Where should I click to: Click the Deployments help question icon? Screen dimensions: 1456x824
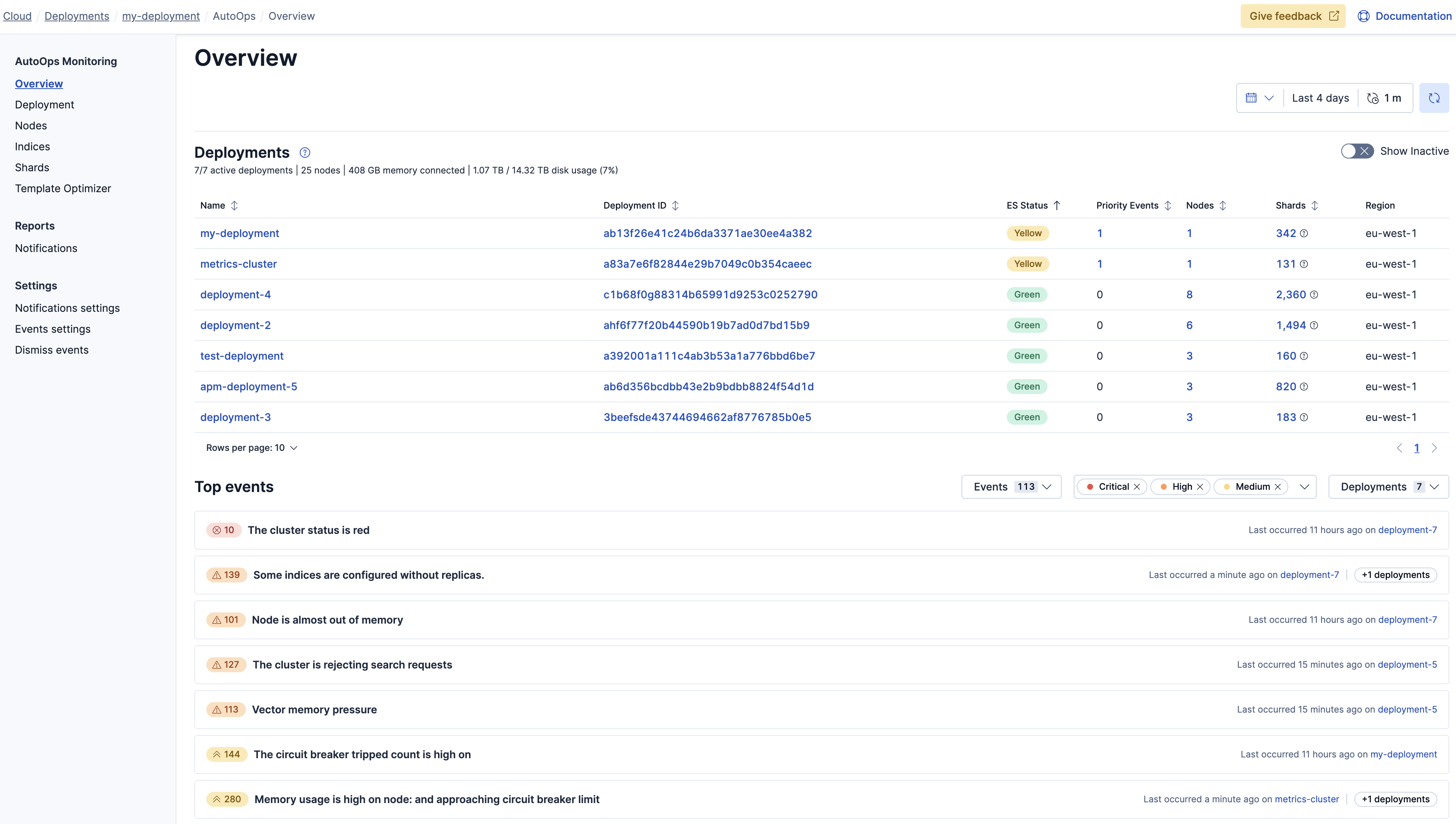tap(305, 152)
